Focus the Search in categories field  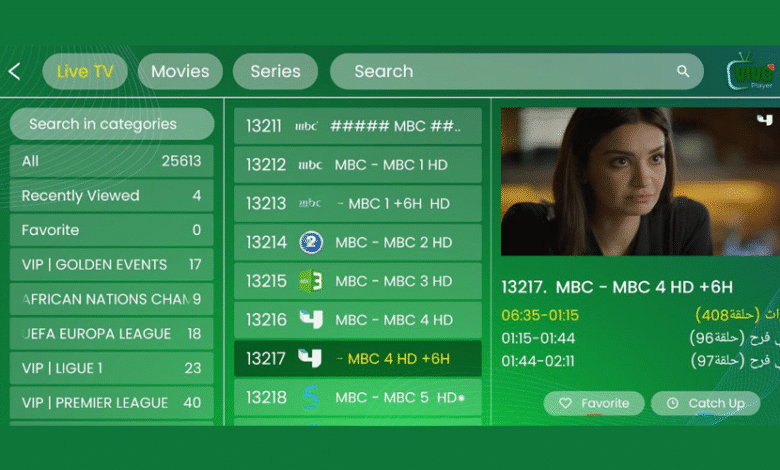click(x=112, y=124)
